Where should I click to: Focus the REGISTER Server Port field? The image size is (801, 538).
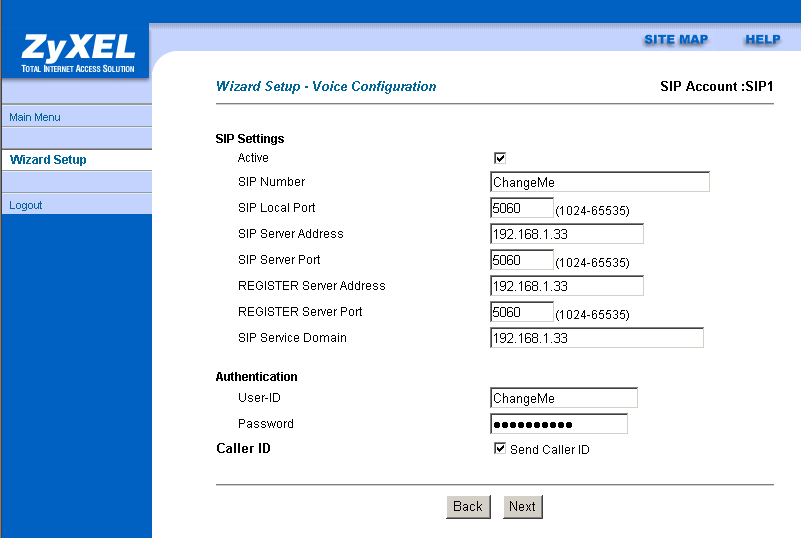click(x=521, y=312)
